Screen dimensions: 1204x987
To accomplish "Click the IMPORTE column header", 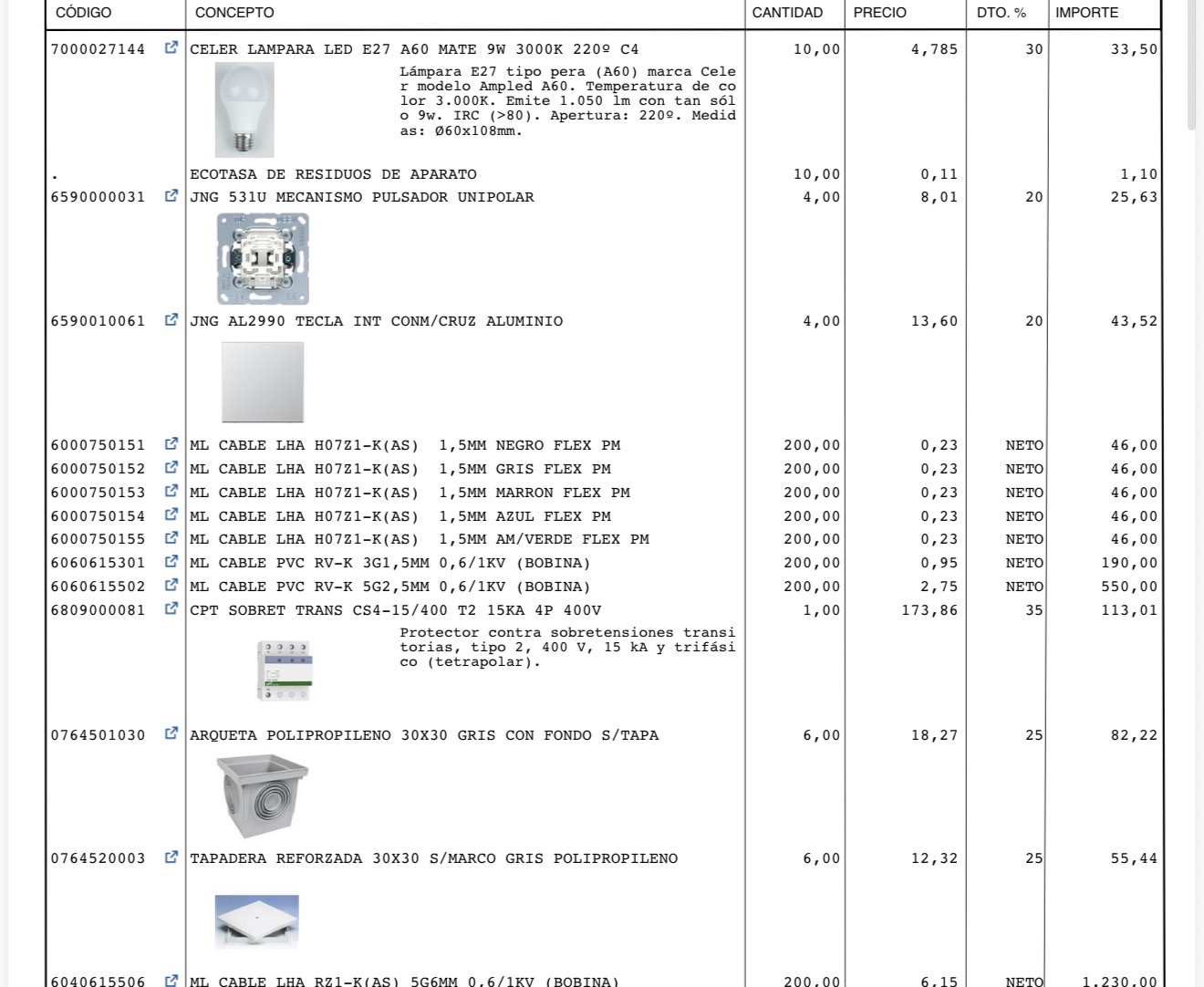I will (x=1087, y=13).
